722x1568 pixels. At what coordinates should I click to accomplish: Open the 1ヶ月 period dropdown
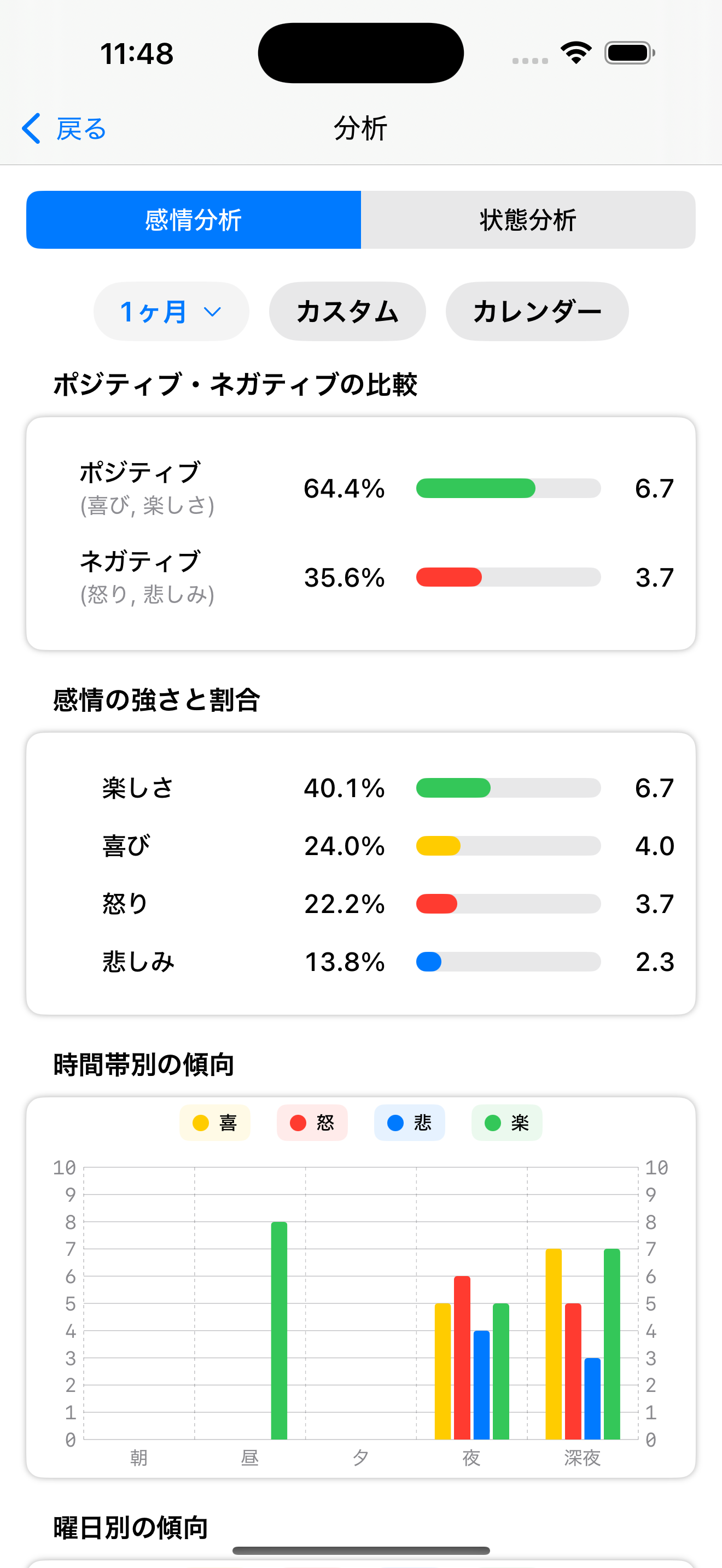(x=171, y=311)
